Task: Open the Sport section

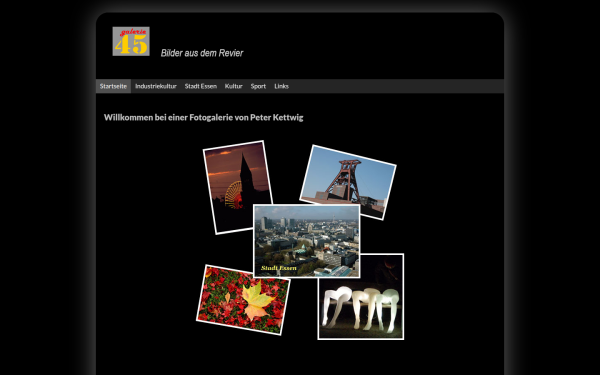Action: (258, 86)
